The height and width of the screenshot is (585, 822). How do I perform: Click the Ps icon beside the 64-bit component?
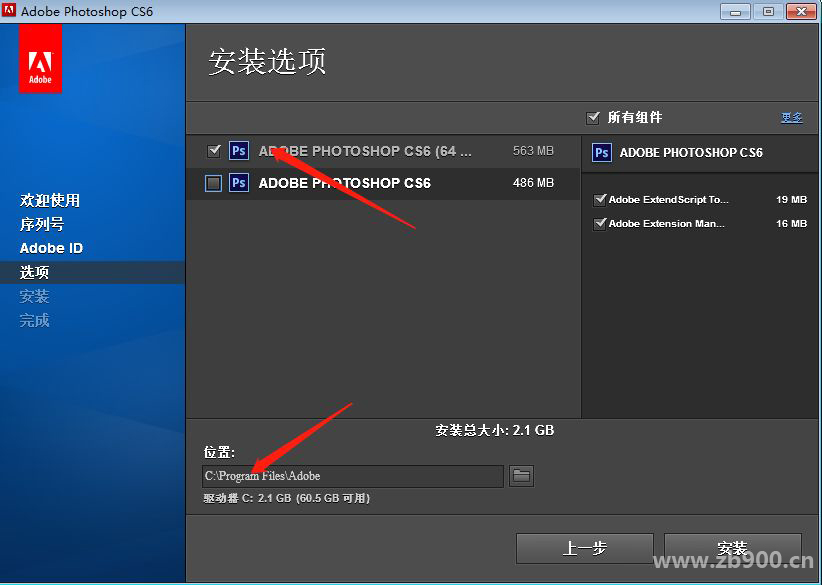tap(238, 150)
